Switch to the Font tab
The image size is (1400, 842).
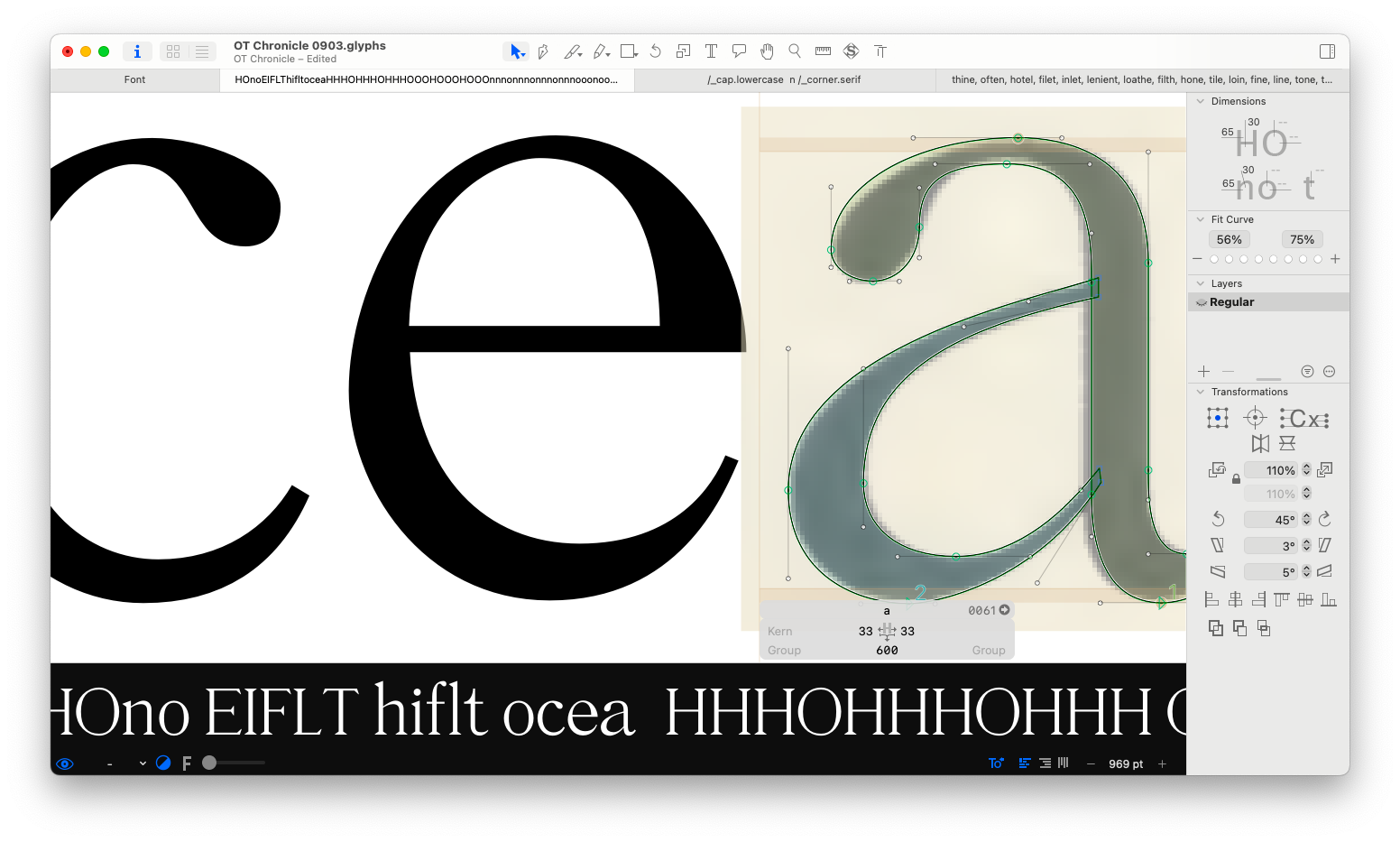click(134, 79)
